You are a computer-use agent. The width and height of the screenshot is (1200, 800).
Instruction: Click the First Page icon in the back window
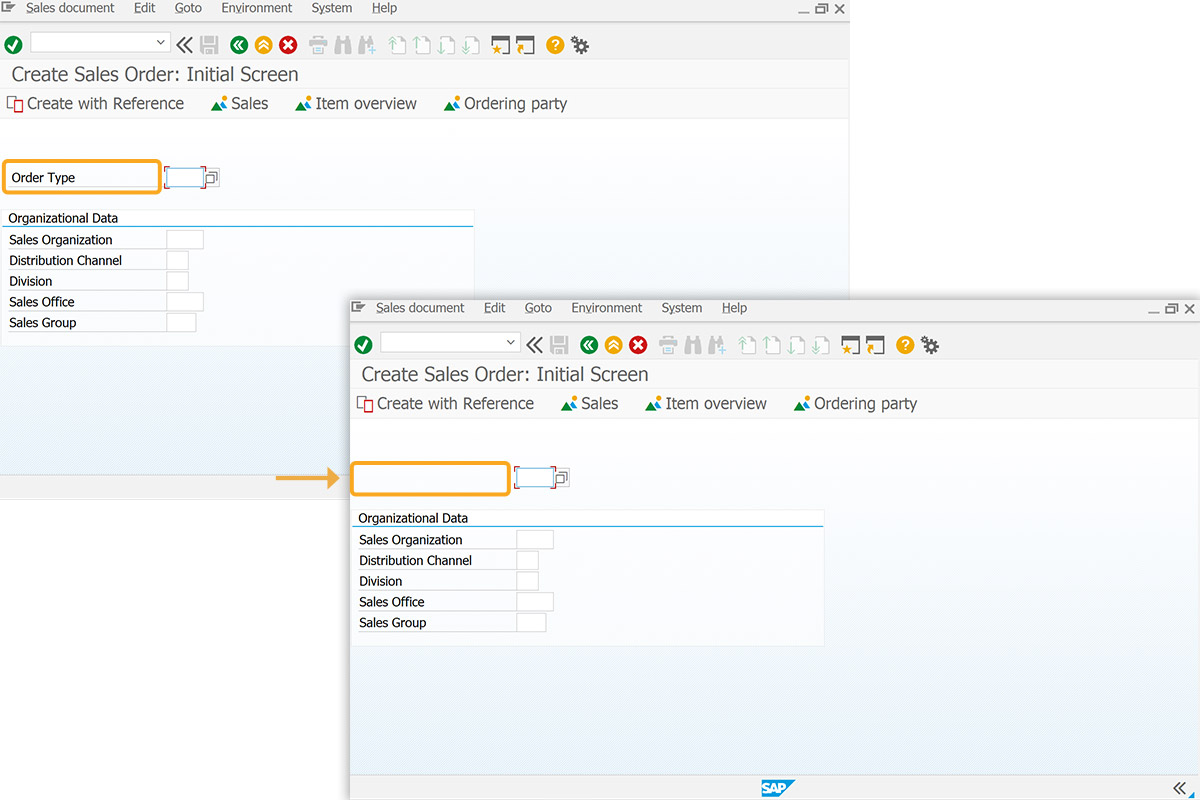[x=397, y=44]
